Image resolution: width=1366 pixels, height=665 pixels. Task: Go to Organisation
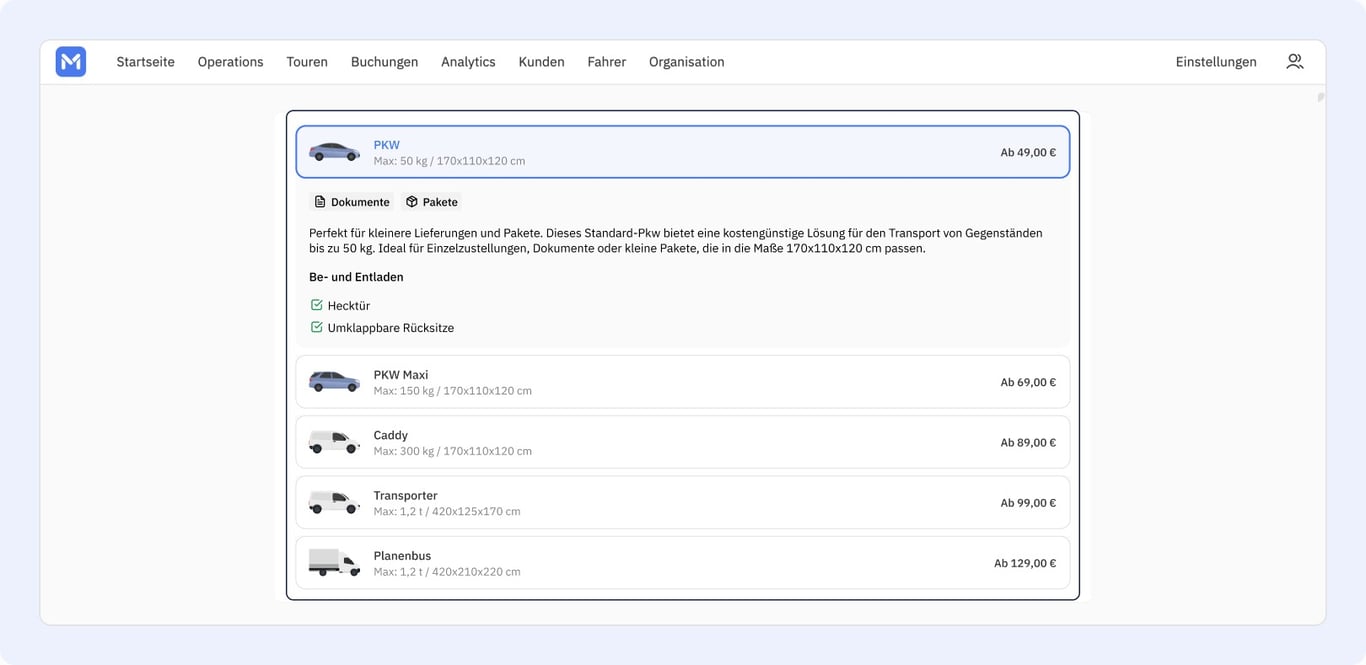coord(686,62)
